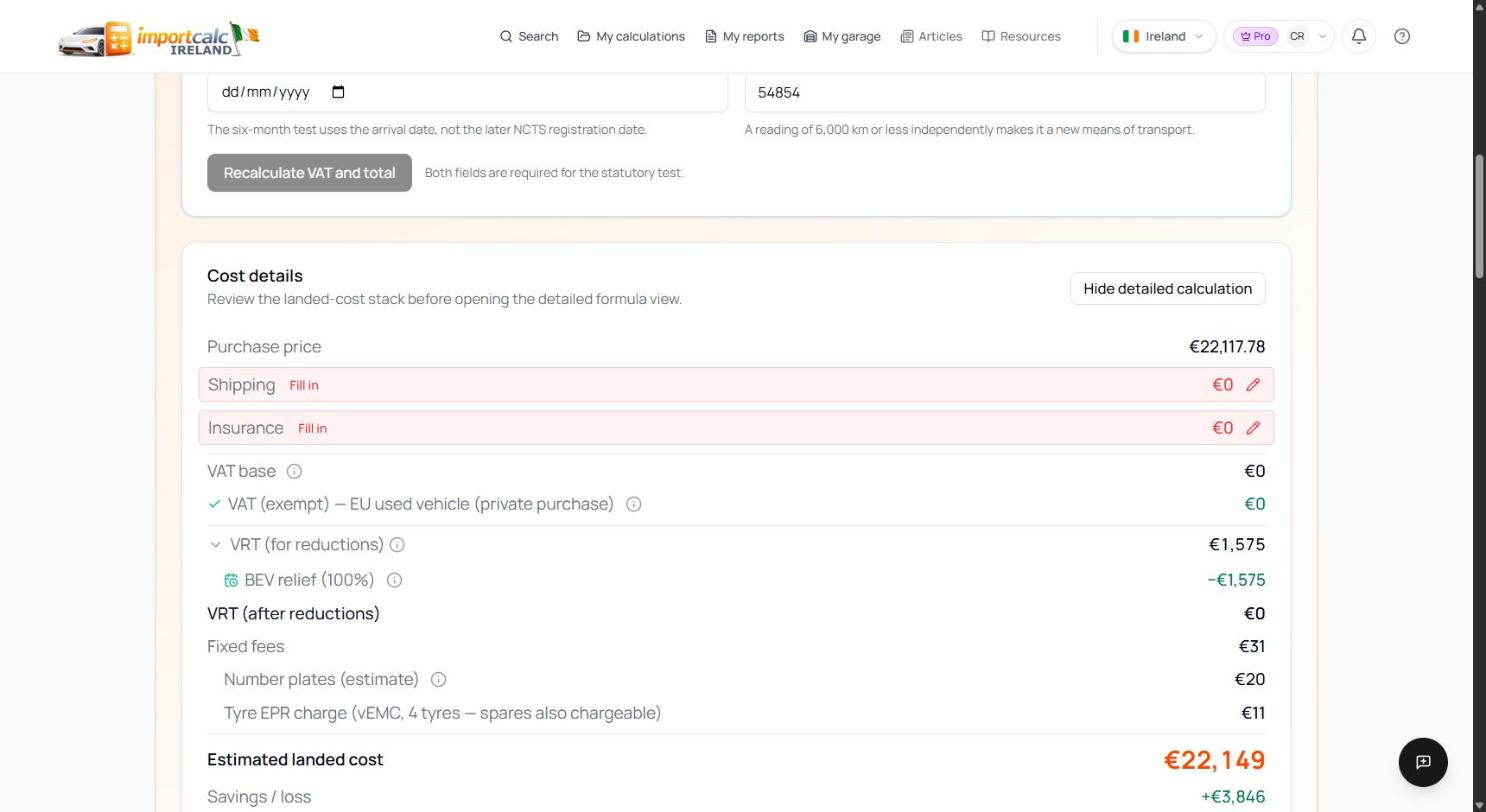Open the Ireland country dropdown

[1163, 36]
